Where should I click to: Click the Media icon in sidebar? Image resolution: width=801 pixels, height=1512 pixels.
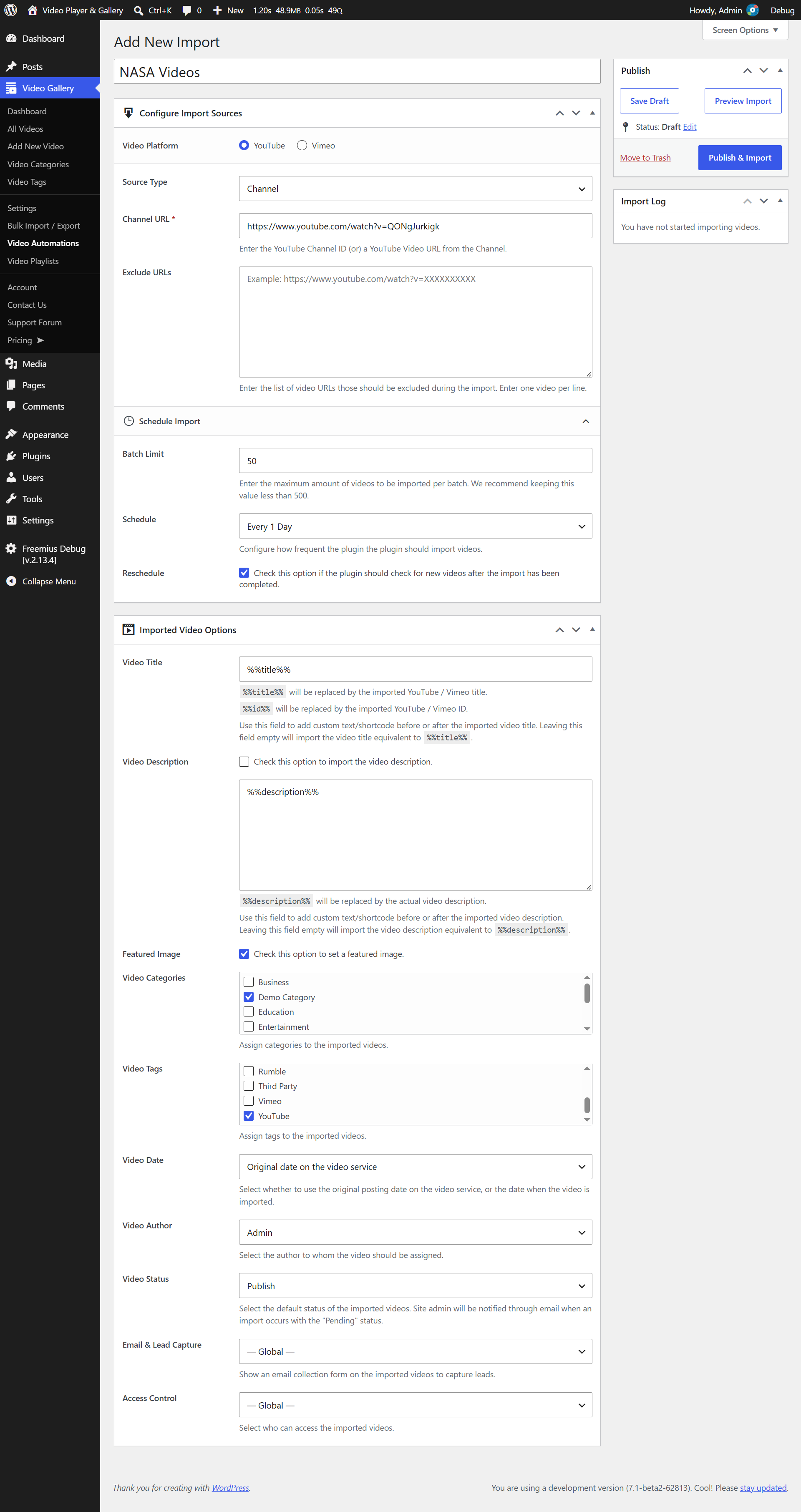[11, 363]
